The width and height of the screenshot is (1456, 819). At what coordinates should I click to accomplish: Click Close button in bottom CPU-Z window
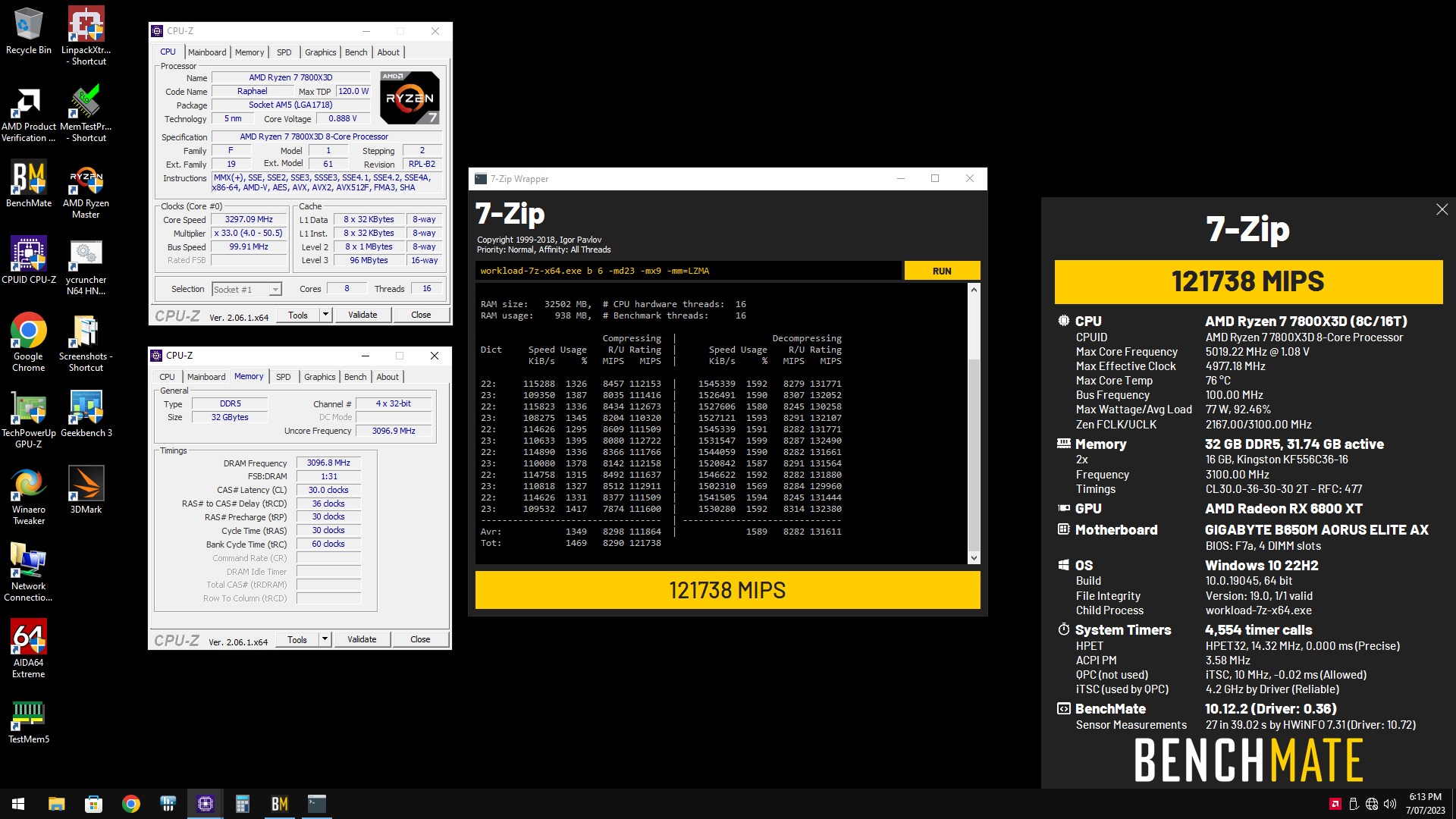click(420, 639)
